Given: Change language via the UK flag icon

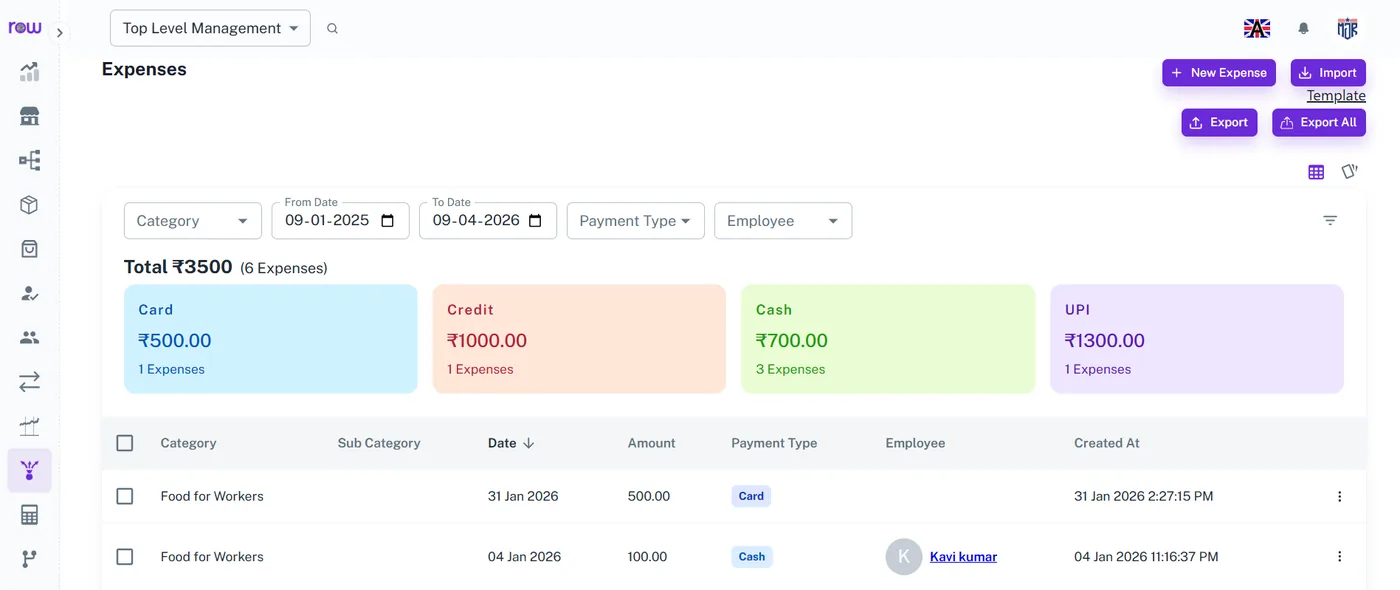Looking at the screenshot, I should [1257, 29].
